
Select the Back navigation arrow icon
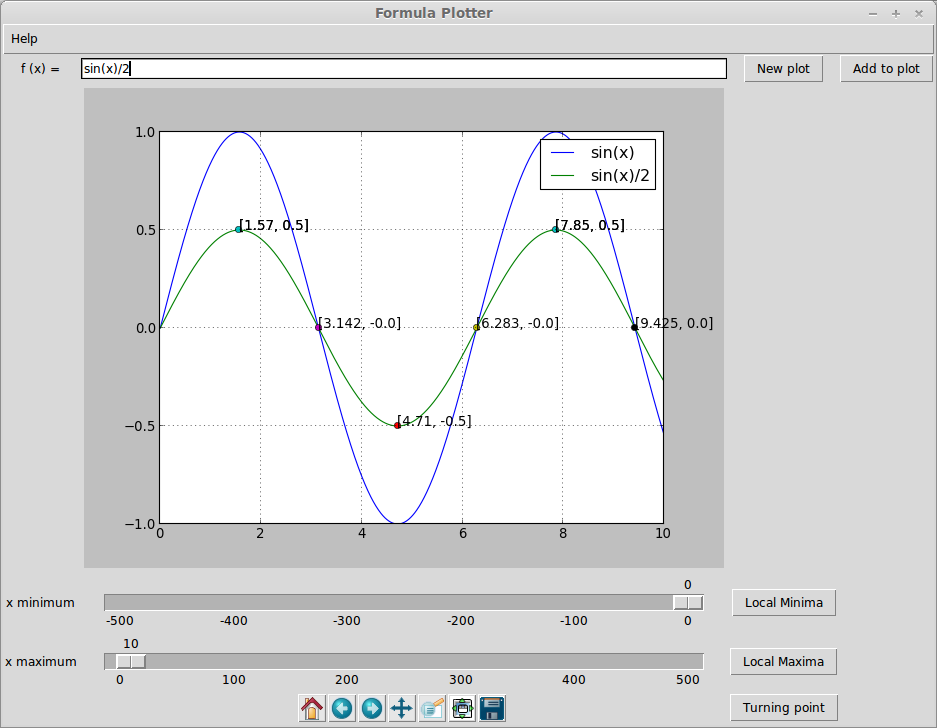pos(342,707)
